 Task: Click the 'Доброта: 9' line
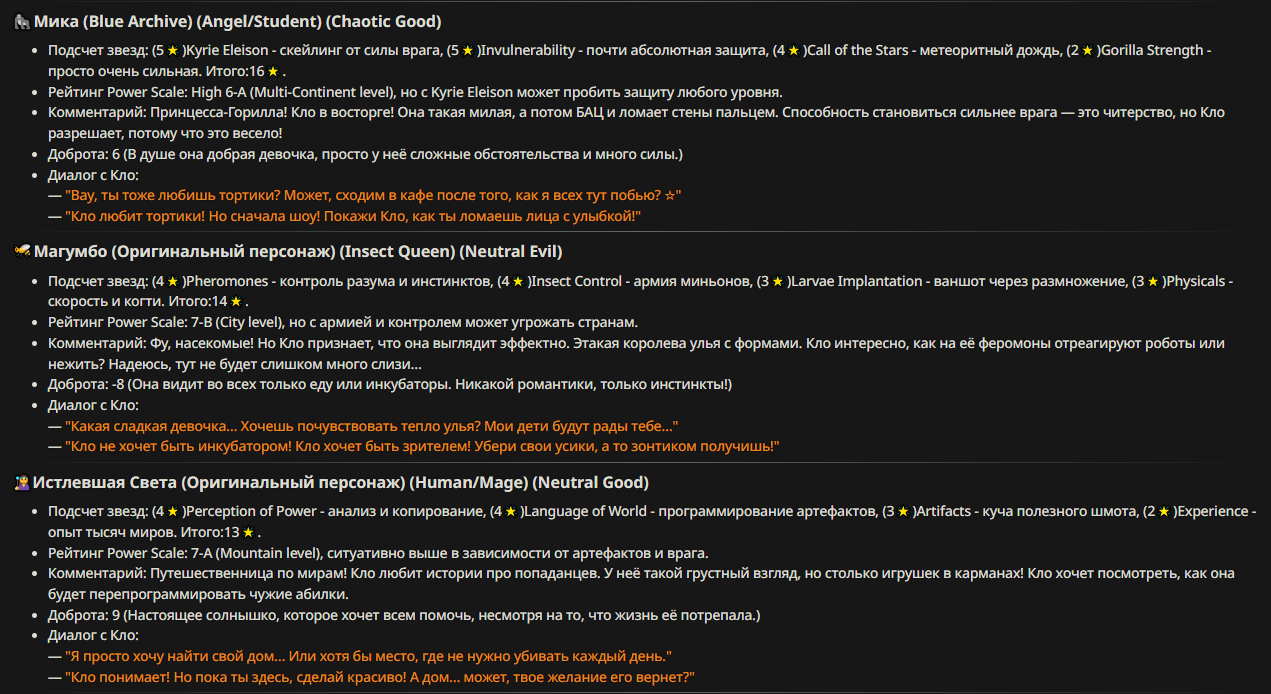tap(404, 615)
